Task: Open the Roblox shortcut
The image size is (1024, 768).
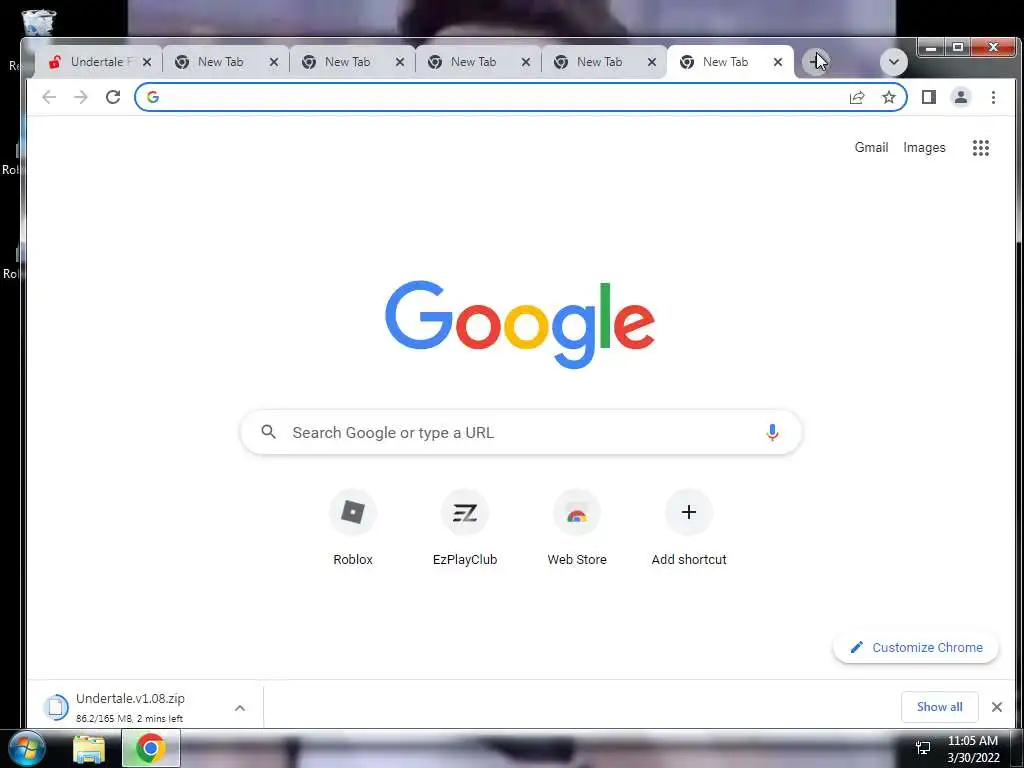Action: pos(353,512)
